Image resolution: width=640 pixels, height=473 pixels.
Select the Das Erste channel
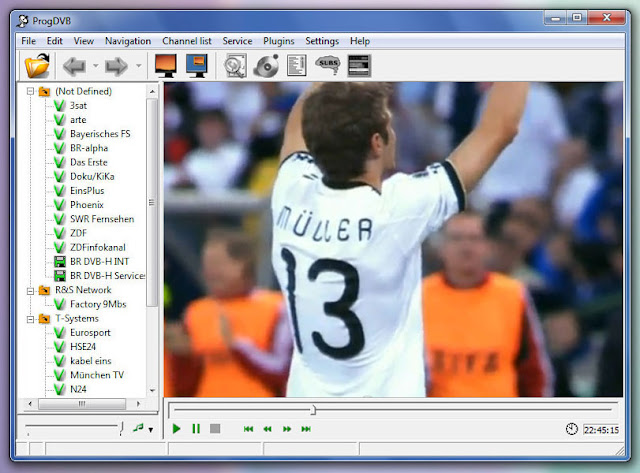89,162
